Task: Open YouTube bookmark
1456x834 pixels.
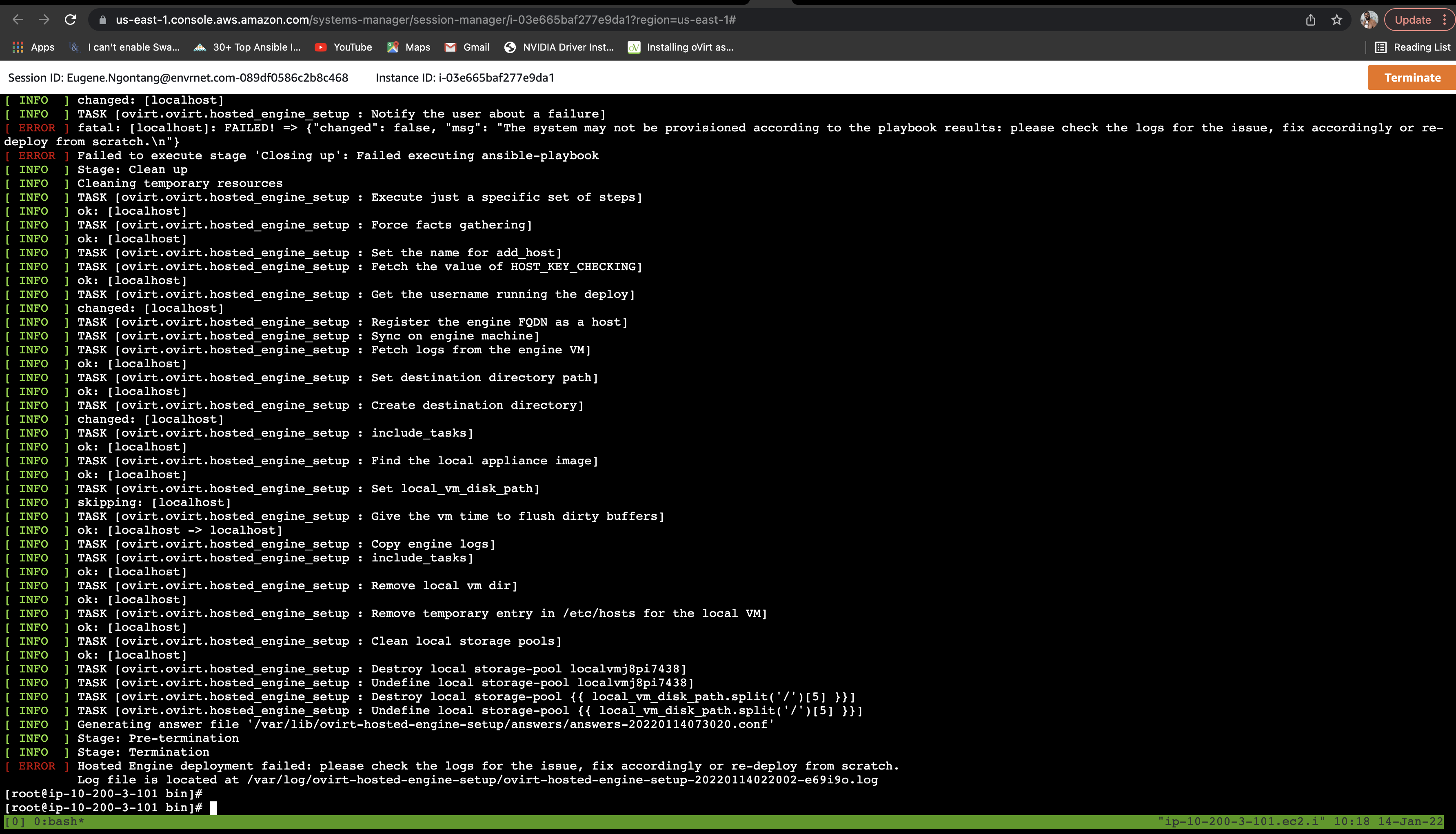Action: click(x=344, y=47)
